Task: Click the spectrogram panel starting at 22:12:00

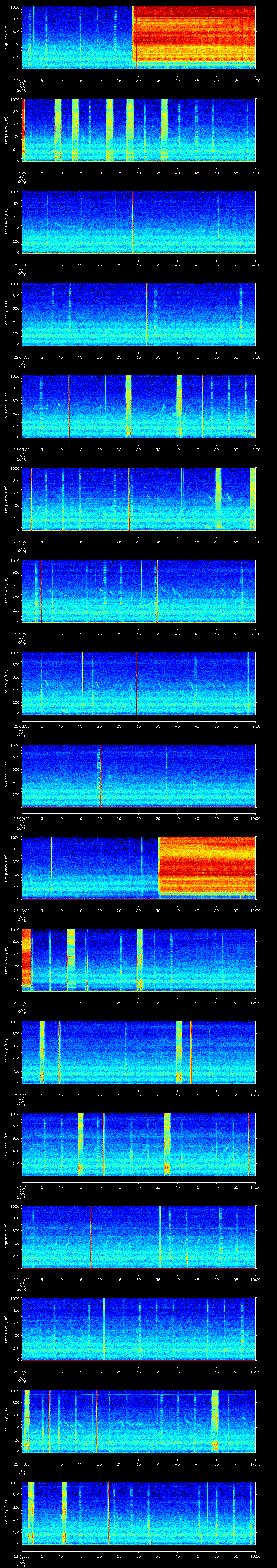Action: point(139,1052)
